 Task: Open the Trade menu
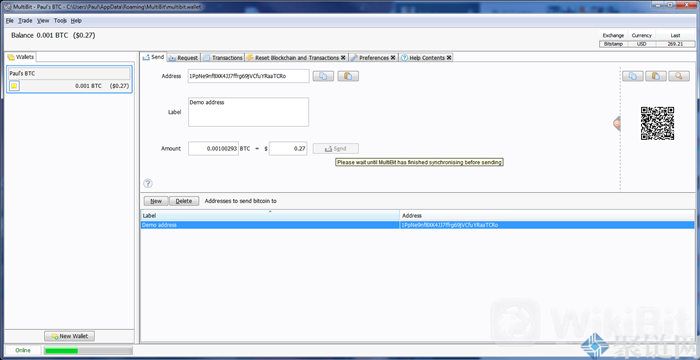(x=25, y=21)
